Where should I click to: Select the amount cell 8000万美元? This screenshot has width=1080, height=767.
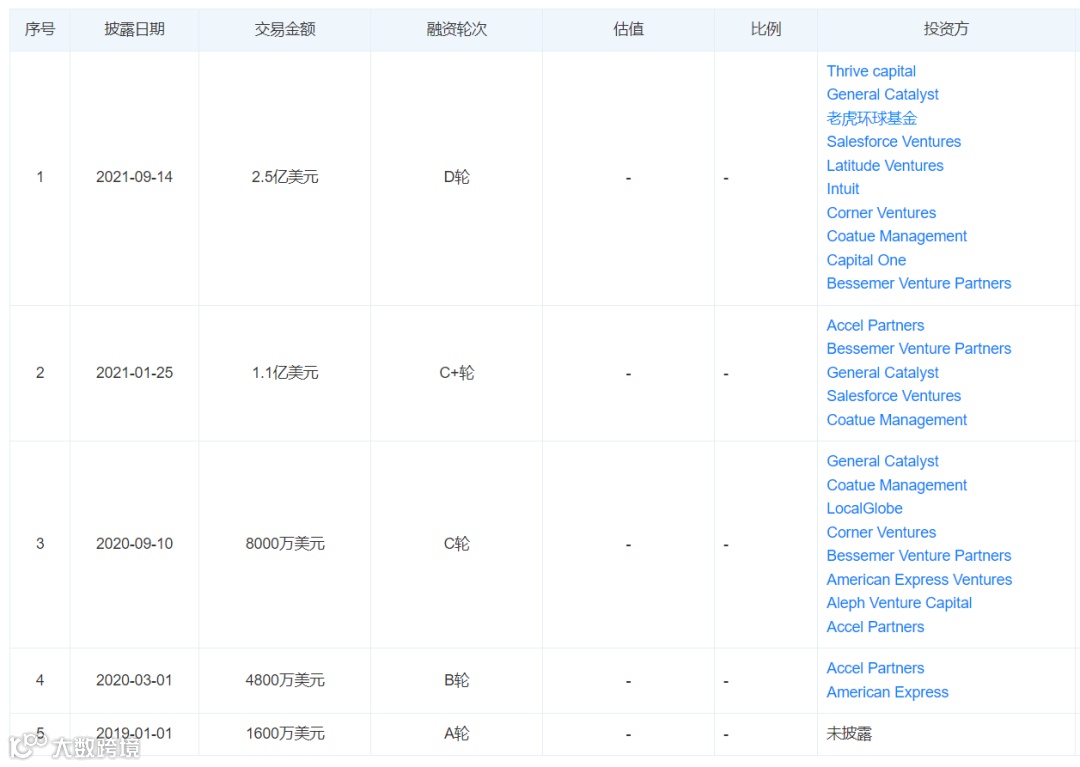point(284,543)
